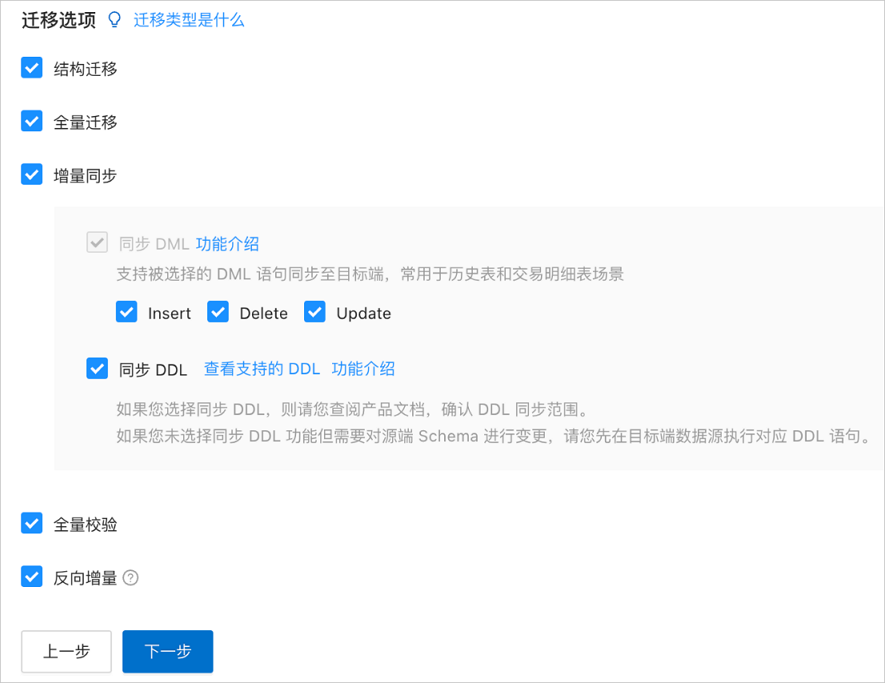The width and height of the screenshot is (885, 683).
Task: Open 功能介绍 link next to 同步 DML
Action: point(227,244)
